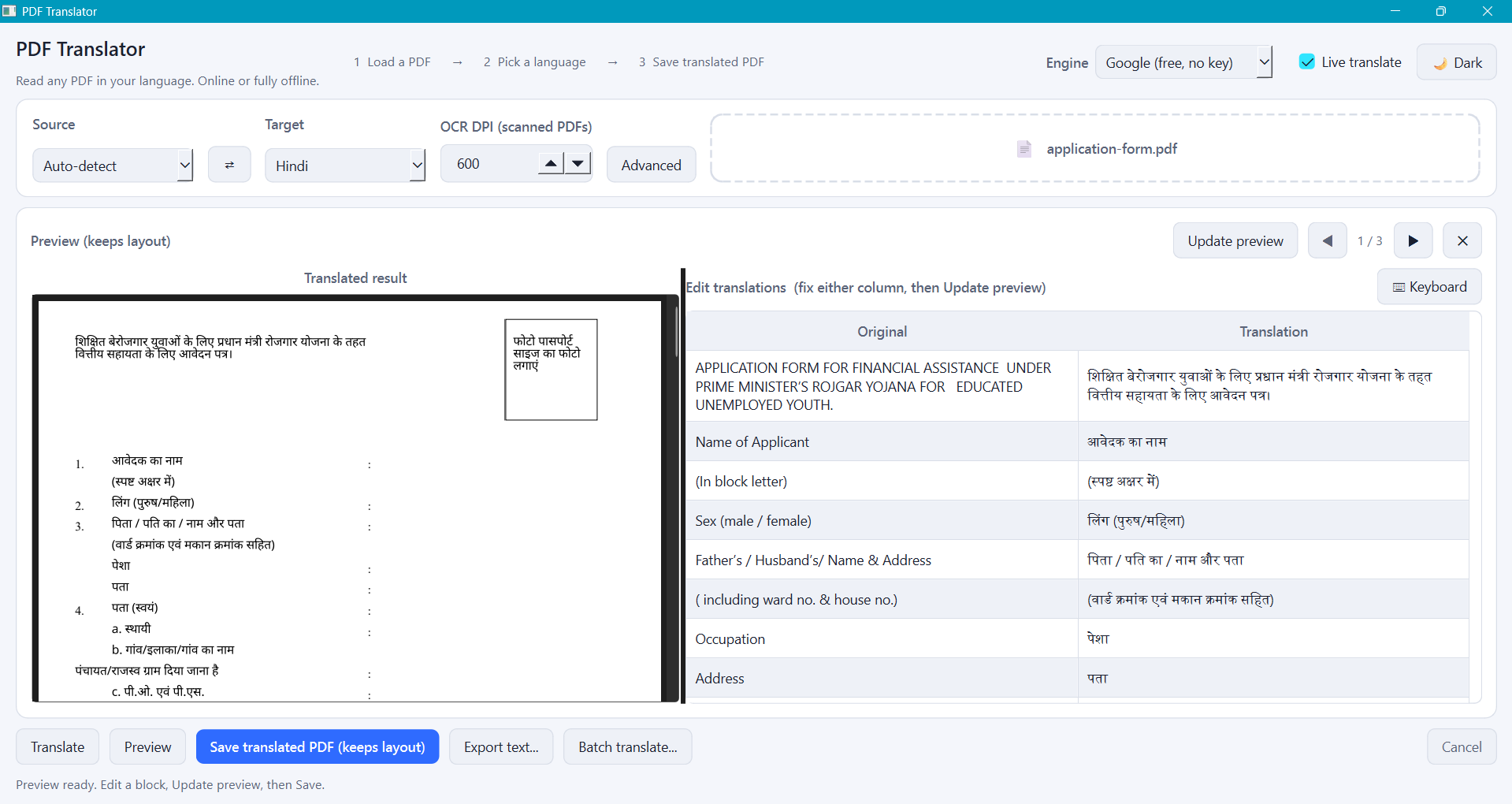The image size is (1512, 804).
Task: Edit the translation cell 'पता'
Action: (x=1273, y=678)
